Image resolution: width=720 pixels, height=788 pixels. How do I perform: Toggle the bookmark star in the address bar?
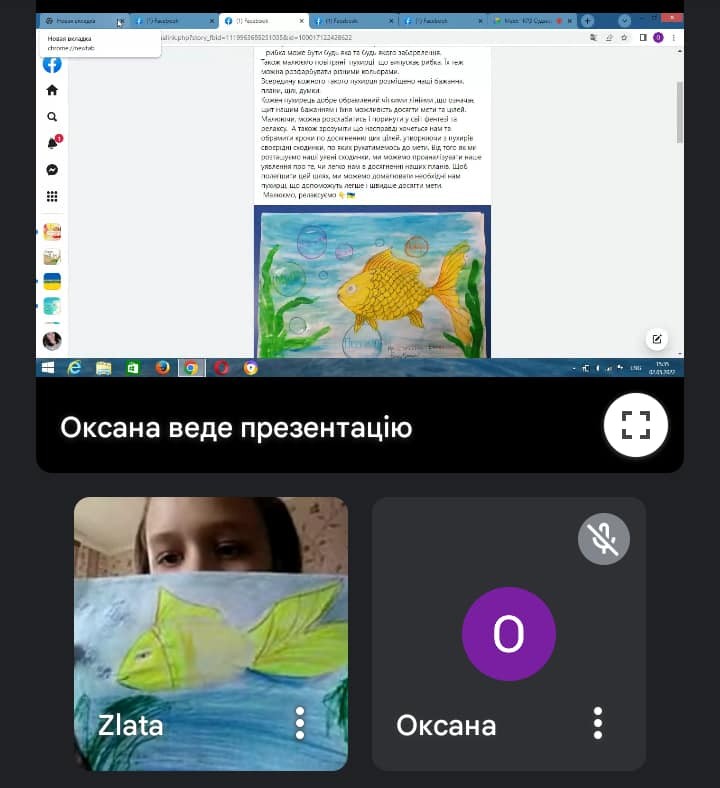(x=625, y=37)
